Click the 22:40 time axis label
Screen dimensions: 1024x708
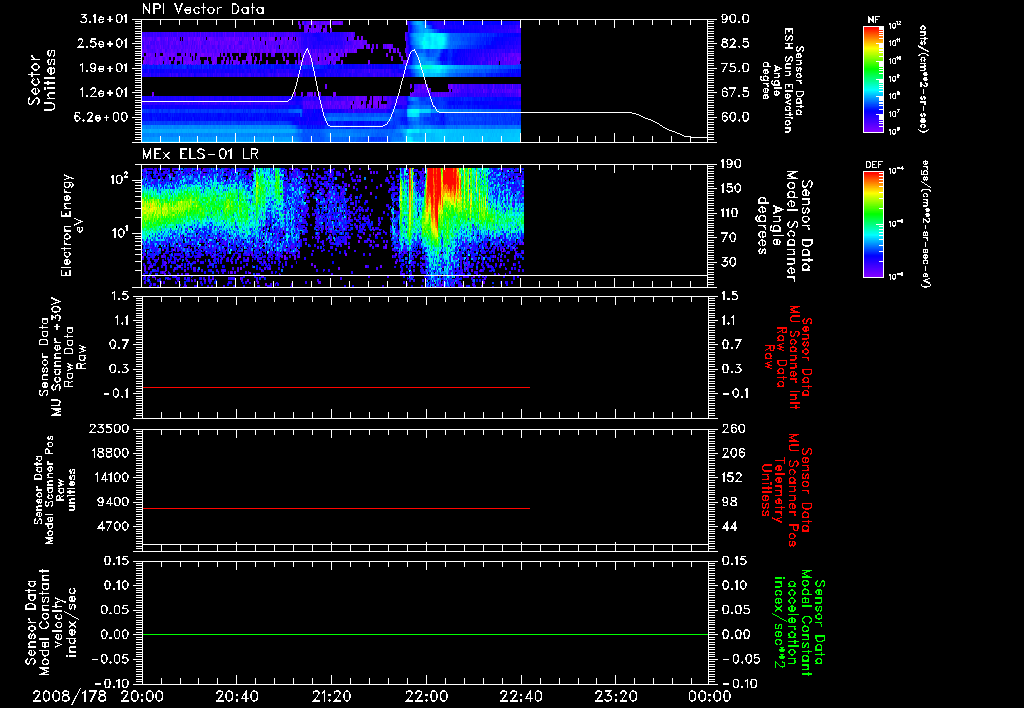tap(520, 696)
